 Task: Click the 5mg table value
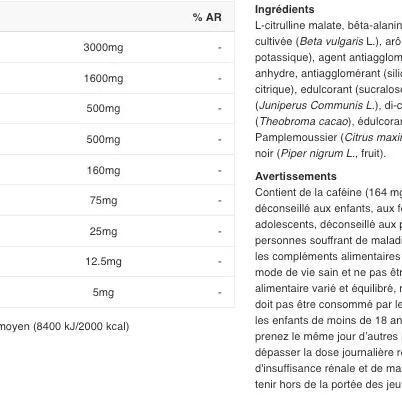103,293
